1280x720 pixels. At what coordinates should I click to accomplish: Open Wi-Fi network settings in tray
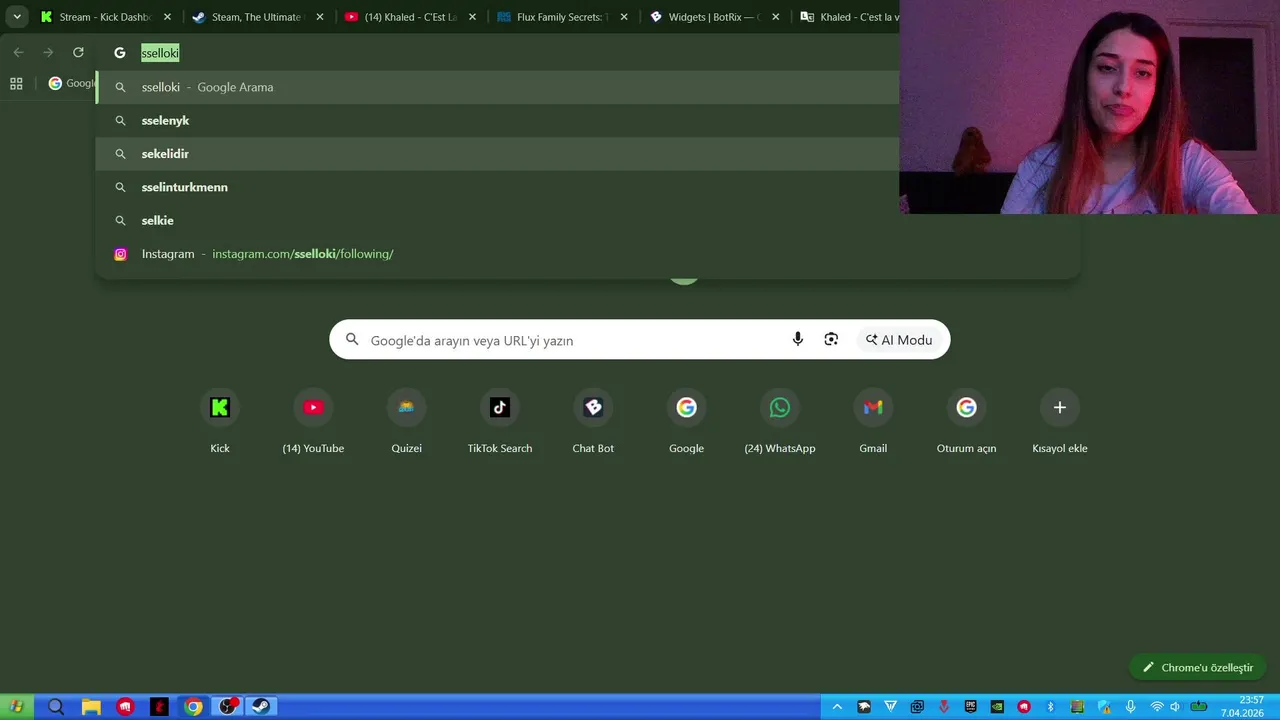pos(1157,707)
